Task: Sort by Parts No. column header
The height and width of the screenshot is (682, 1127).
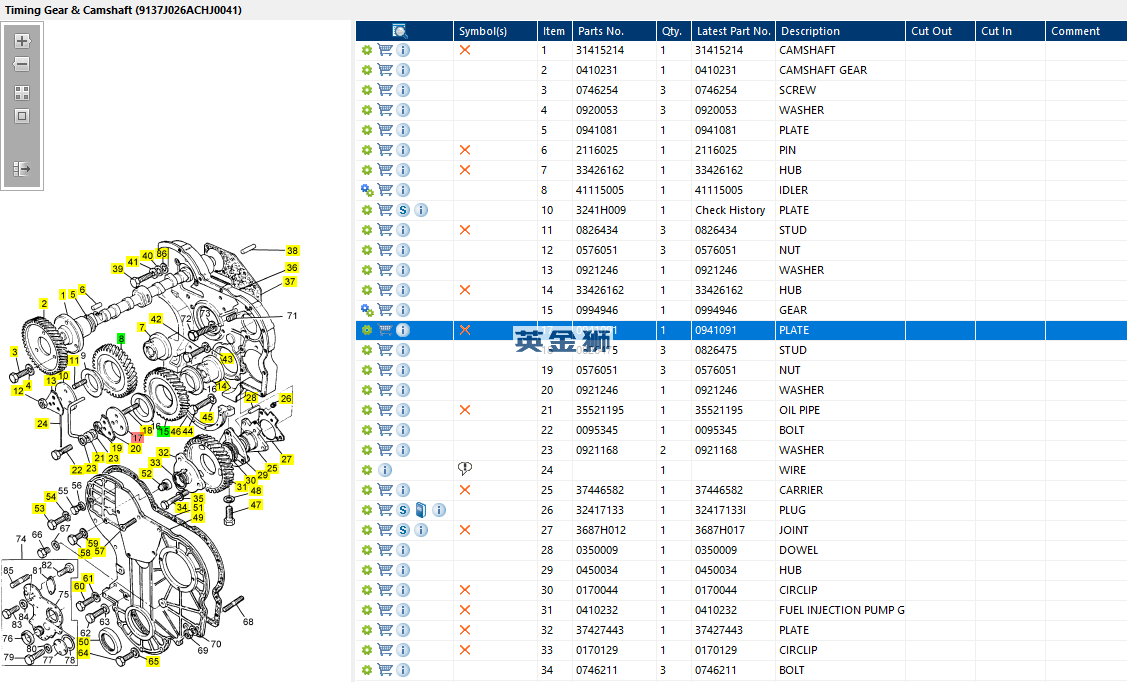Action: pyautogui.click(x=614, y=31)
